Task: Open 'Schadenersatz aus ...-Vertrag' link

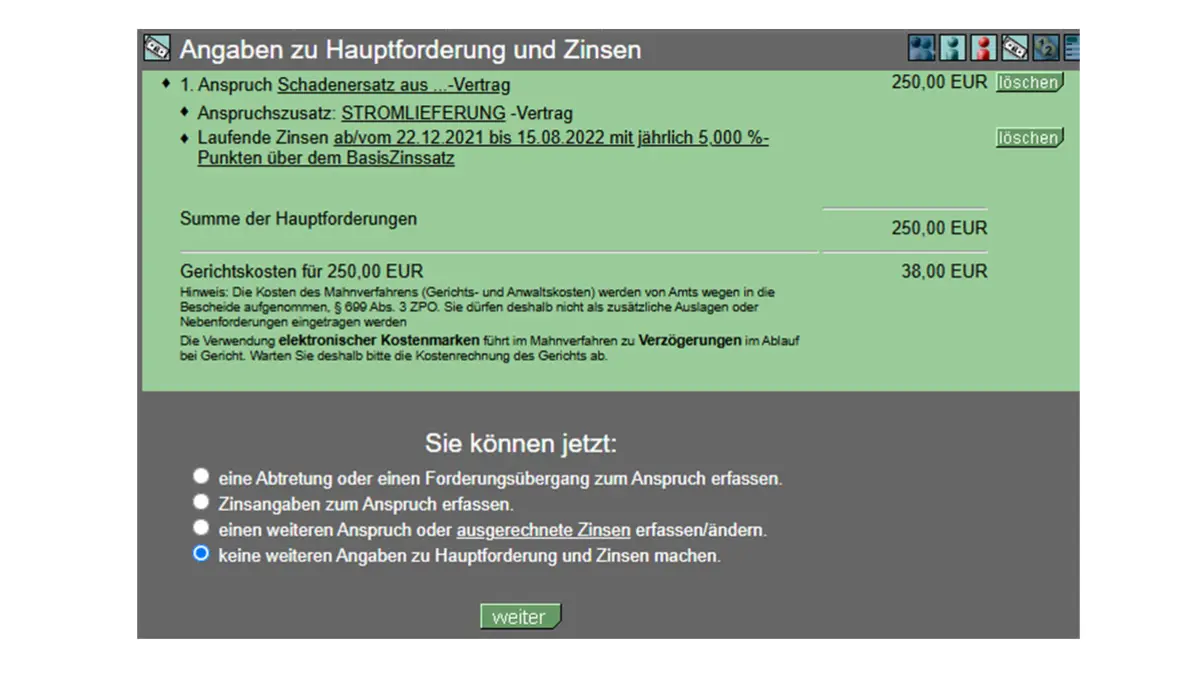Action: click(393, 85)
